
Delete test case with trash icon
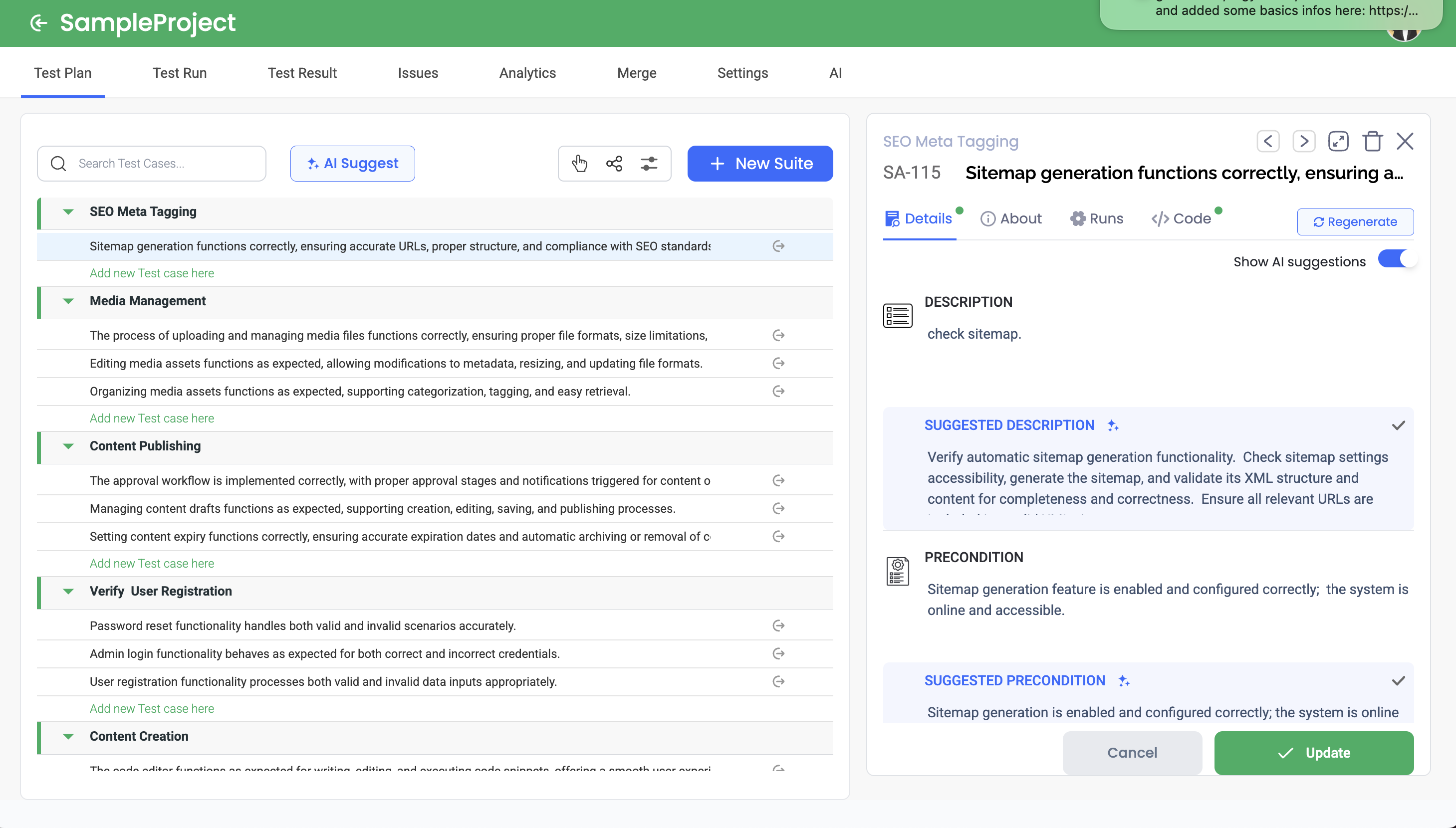click(x=1372, y=141)
